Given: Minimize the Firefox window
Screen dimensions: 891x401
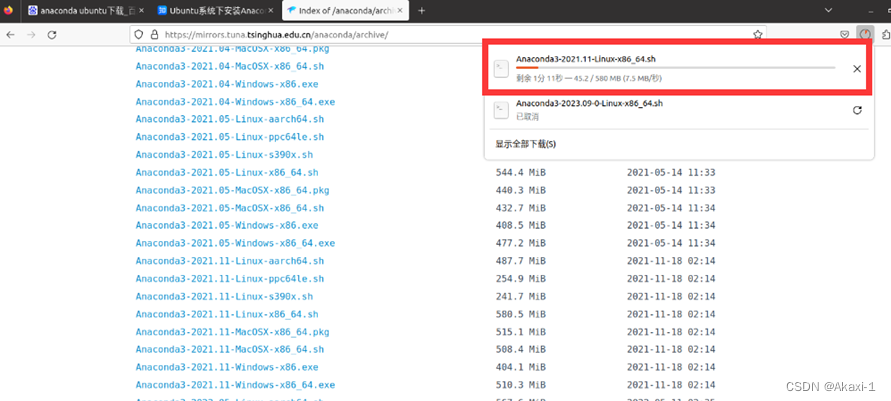Looking at the screenshot, I should tap(872, 10).
